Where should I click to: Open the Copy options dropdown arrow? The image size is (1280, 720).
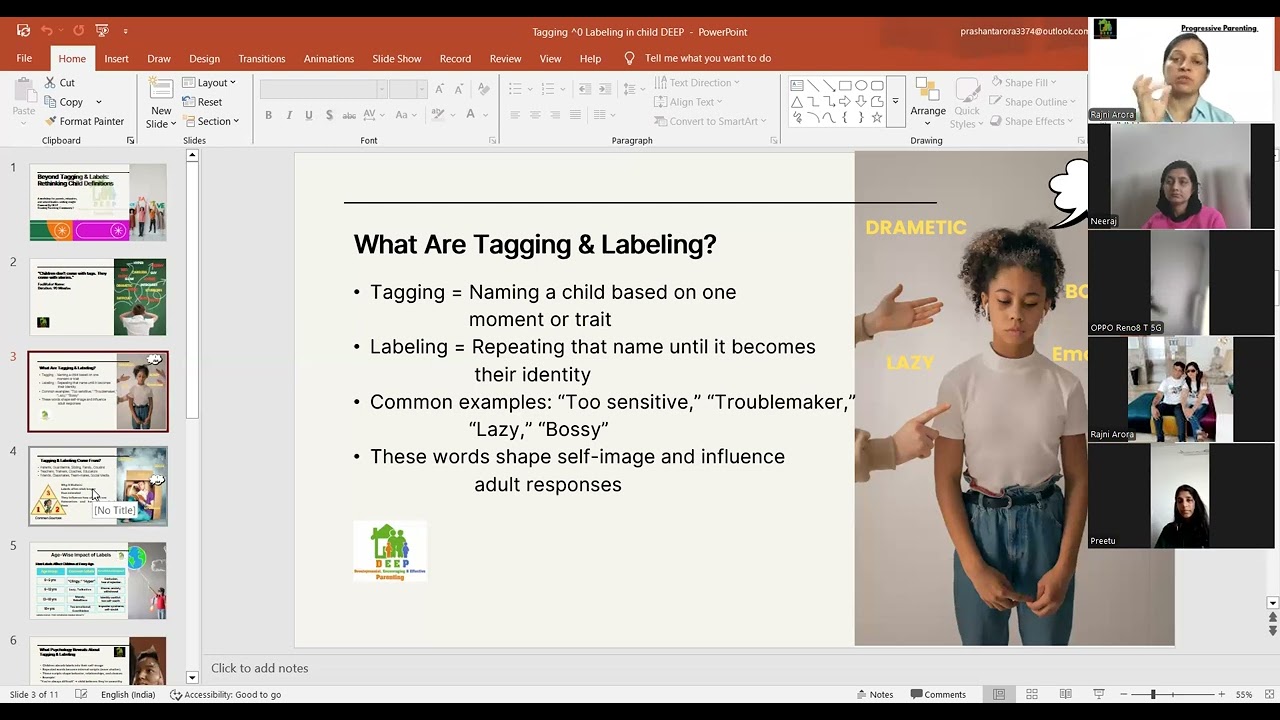[x=98, y=102]
